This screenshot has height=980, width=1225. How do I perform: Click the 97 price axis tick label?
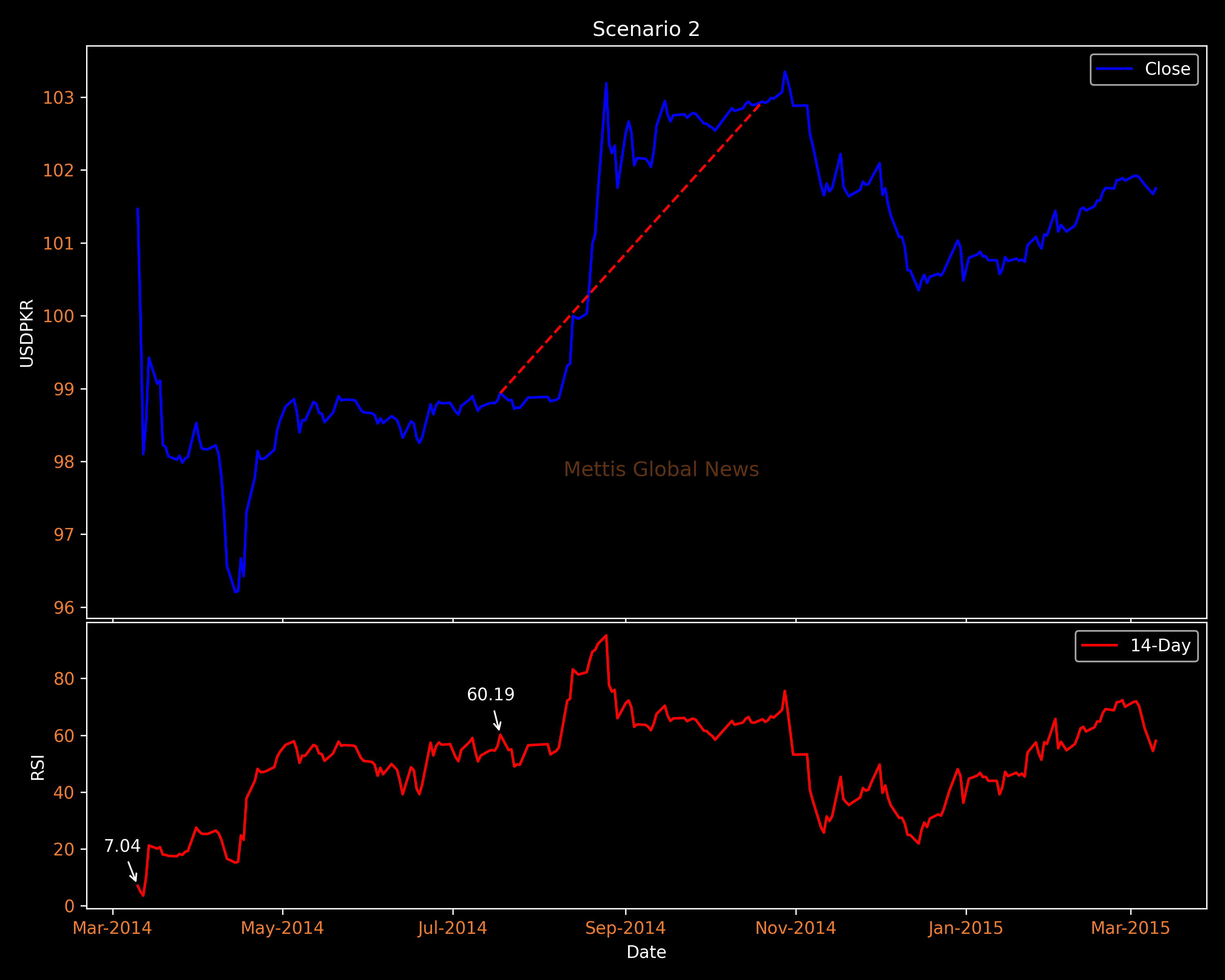pyautogui.click(x=64, y=535)
